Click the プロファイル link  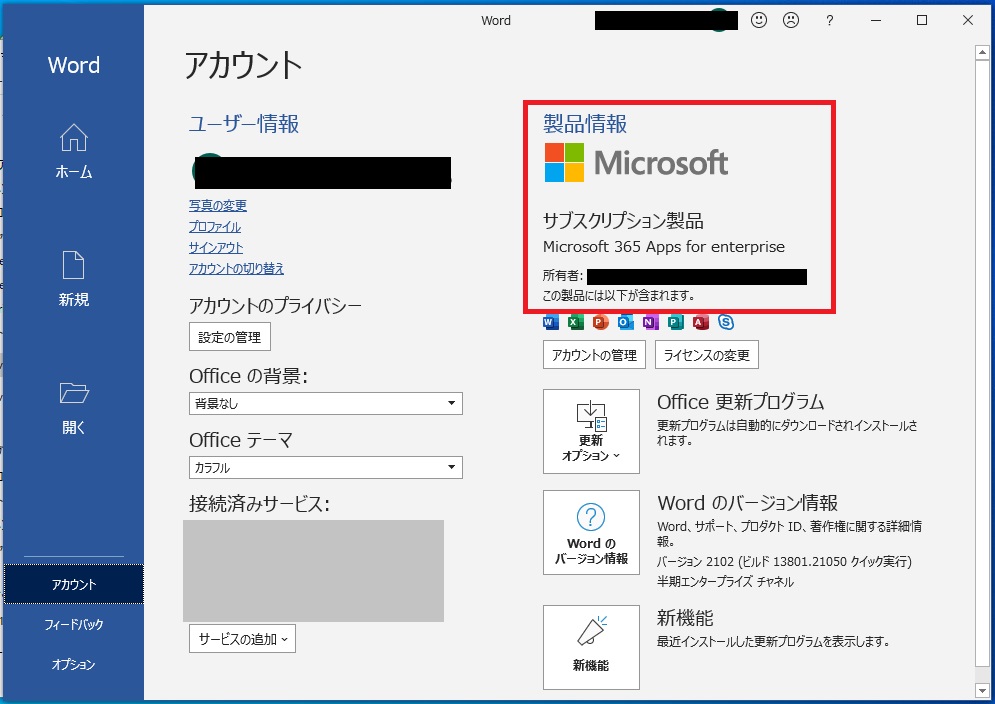point(215,227)
